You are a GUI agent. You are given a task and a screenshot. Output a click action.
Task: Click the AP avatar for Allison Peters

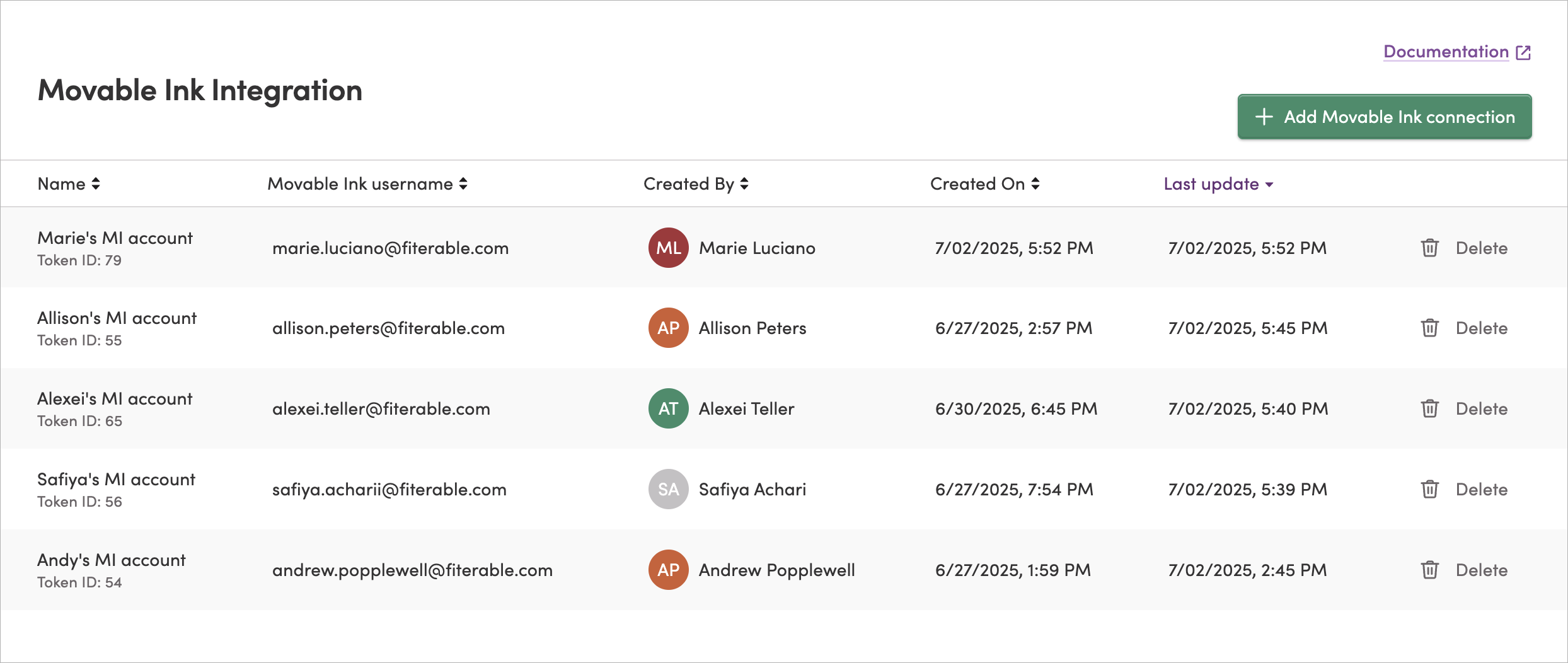668,328
